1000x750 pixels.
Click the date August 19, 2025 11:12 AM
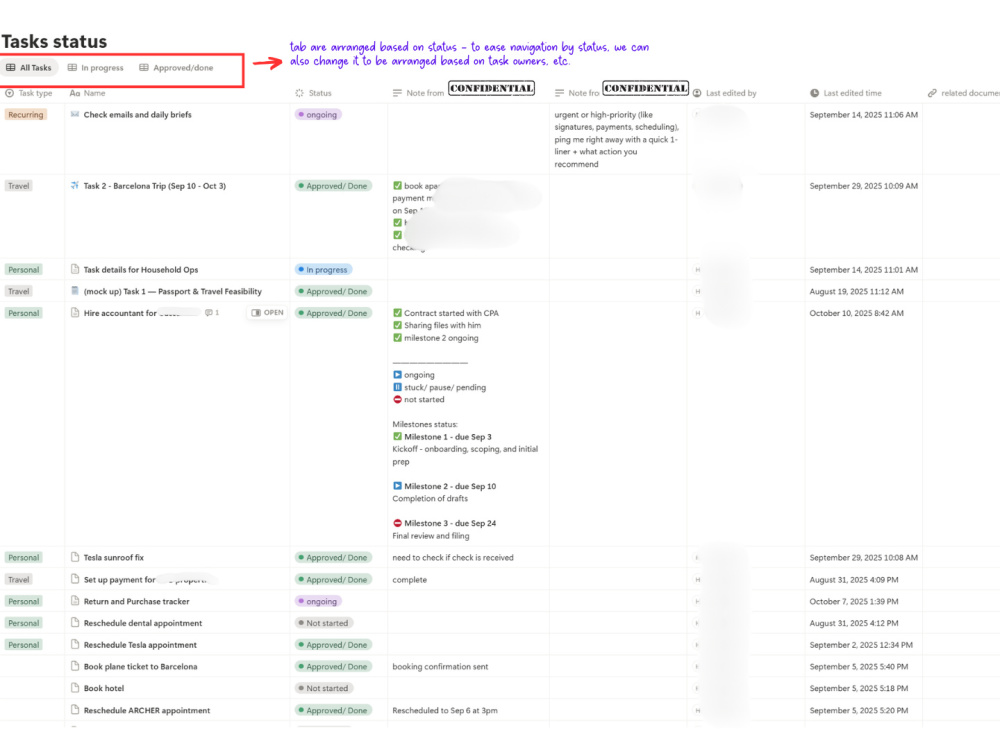tap(857, 291)
